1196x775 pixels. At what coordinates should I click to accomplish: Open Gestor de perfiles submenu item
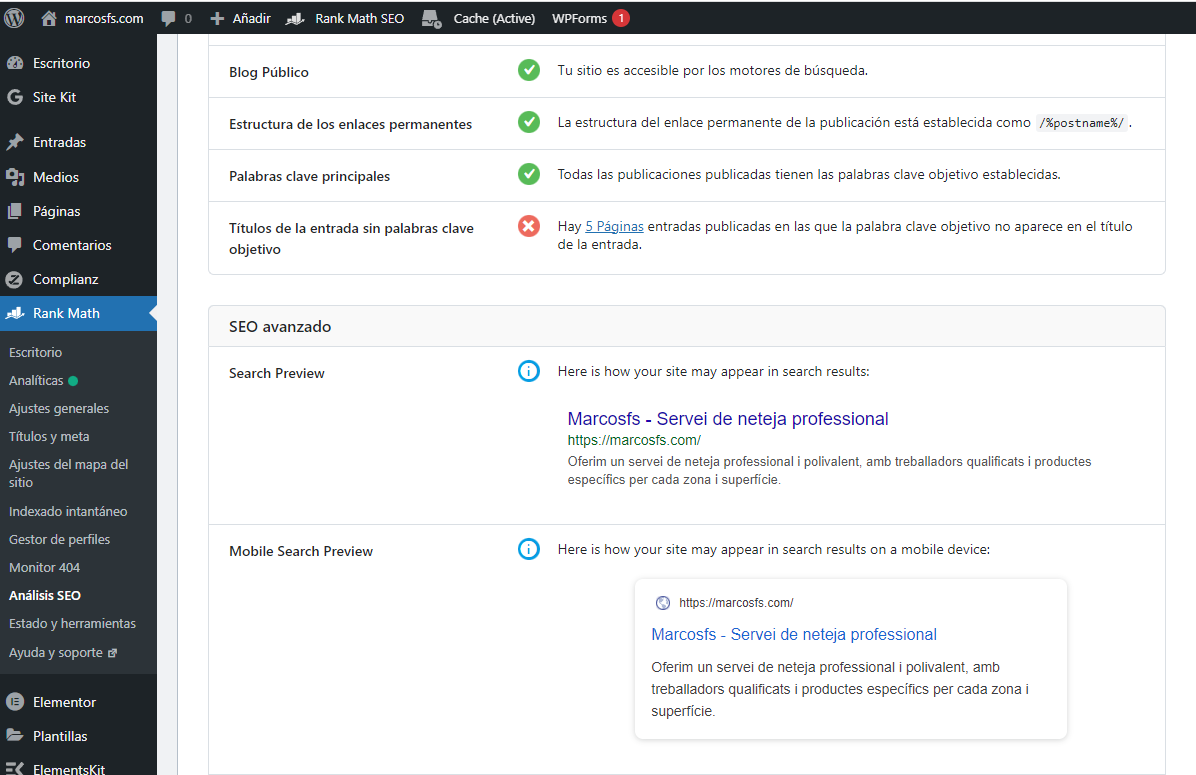tap(59, 539)
